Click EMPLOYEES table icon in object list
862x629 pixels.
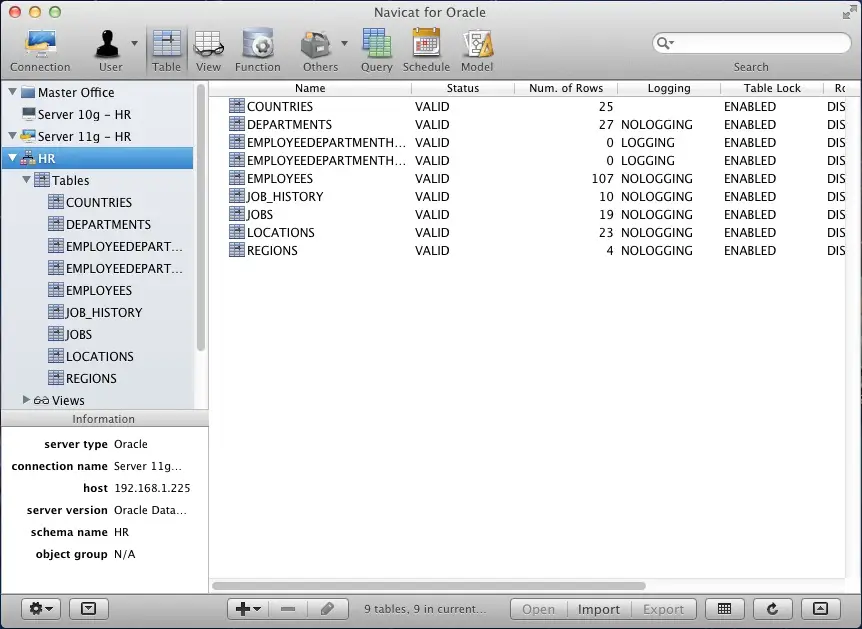click(237, 178)
